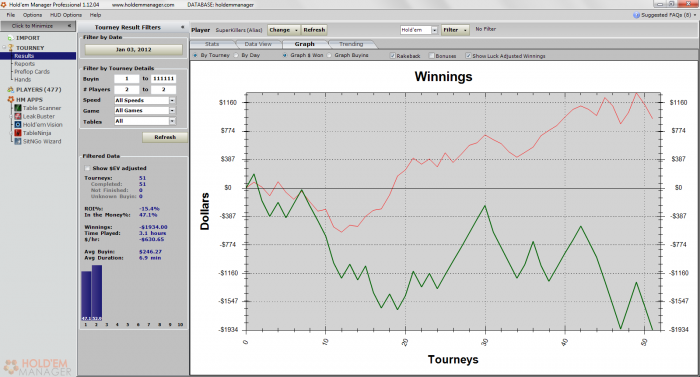The width and height of the screenshot is (700, 377).
Task: Click the -15.4% ROI value
Action: [x=149, y=209]
